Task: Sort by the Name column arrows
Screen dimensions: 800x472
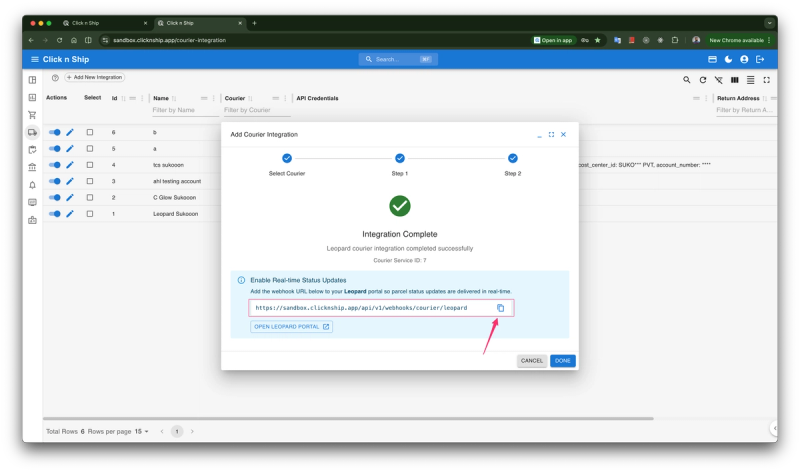Action: [x=174, y=98]
